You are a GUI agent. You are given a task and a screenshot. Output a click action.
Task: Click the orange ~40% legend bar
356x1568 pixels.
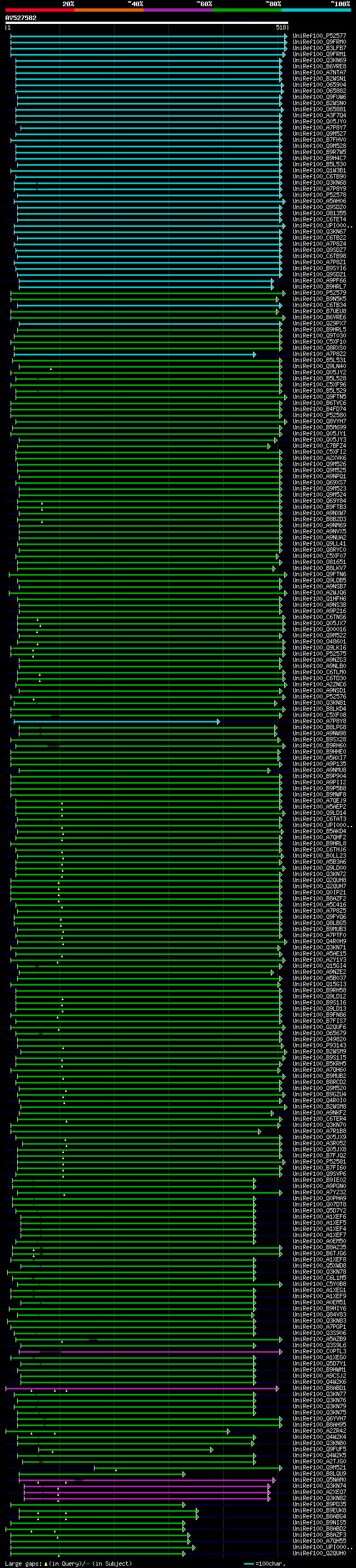109,10
